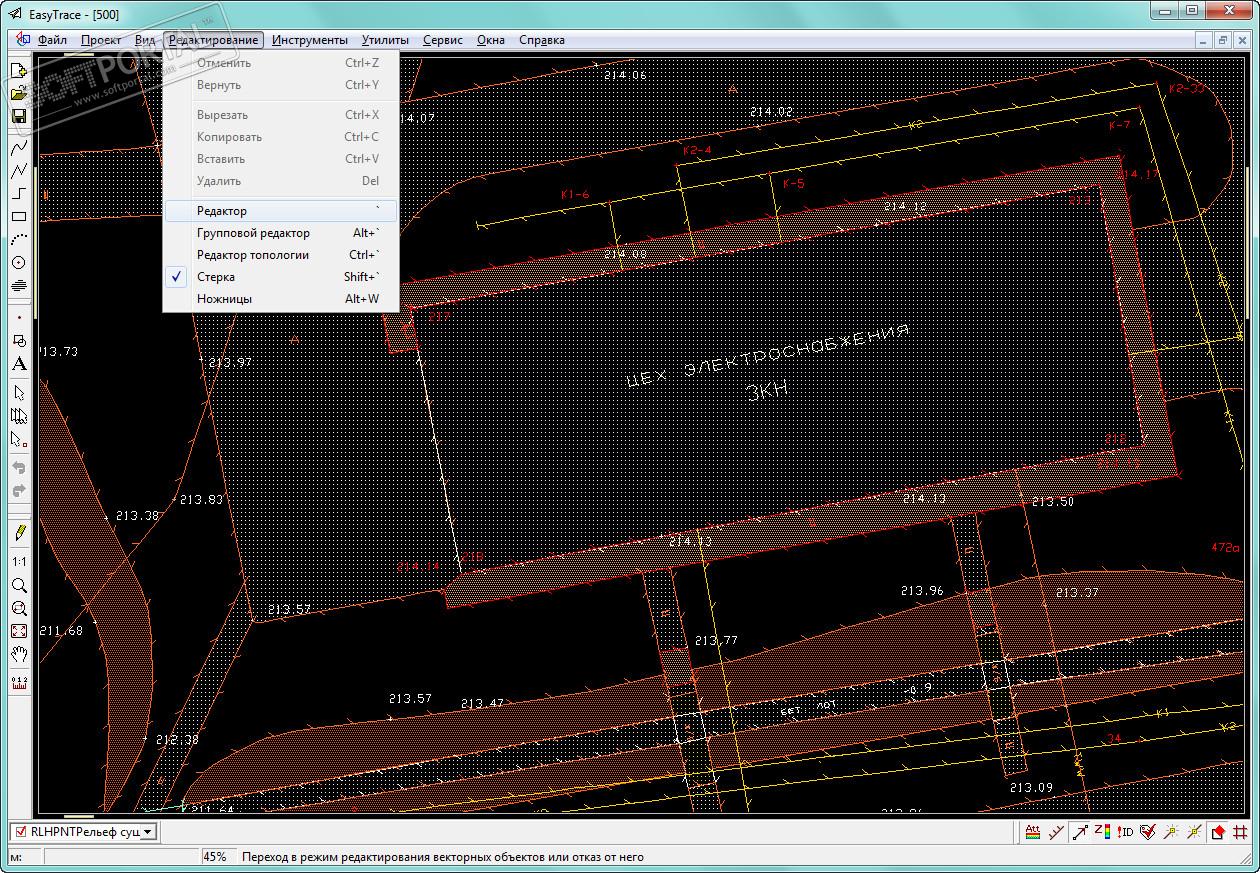Click the fit-to-window zoom icon
This screenshot has height=873, width=1260.
[18, 631]
